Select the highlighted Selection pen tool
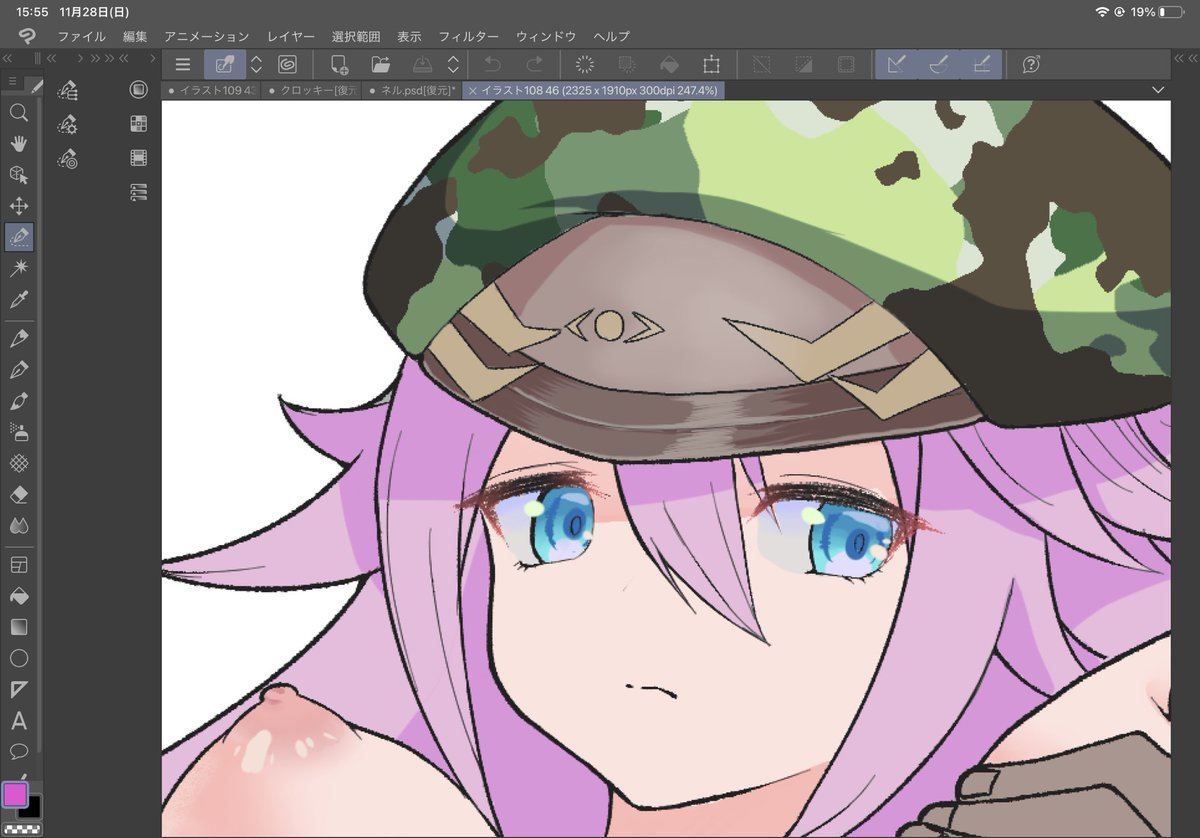 [x=19, y=237]
